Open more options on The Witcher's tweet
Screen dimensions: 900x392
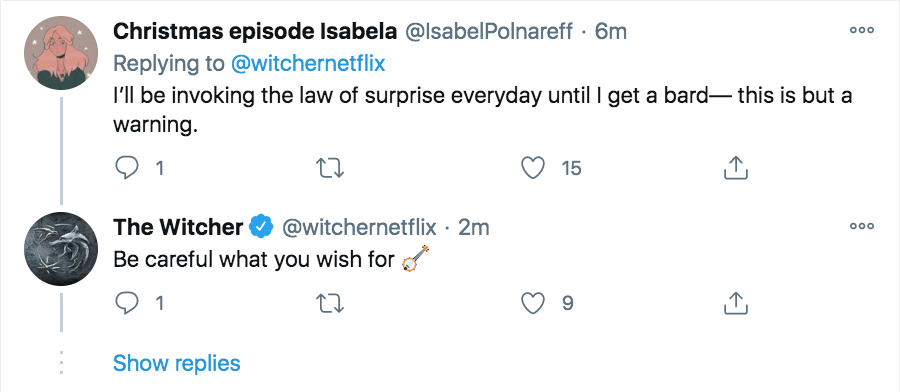tap(862, 227)
